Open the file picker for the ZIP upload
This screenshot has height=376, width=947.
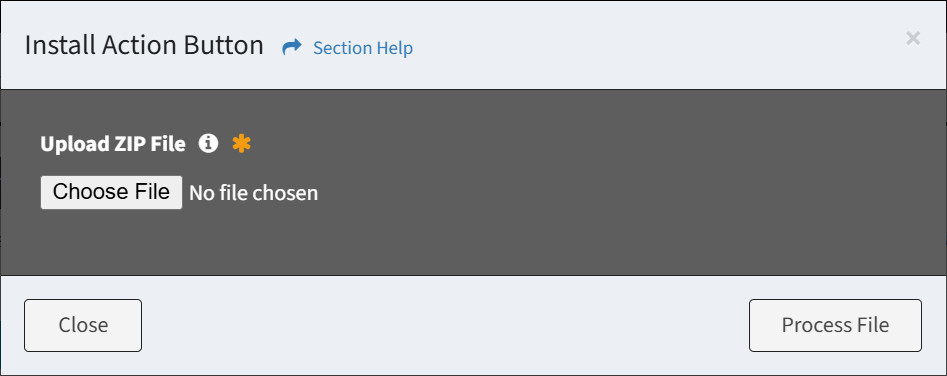tap(111, 193)
